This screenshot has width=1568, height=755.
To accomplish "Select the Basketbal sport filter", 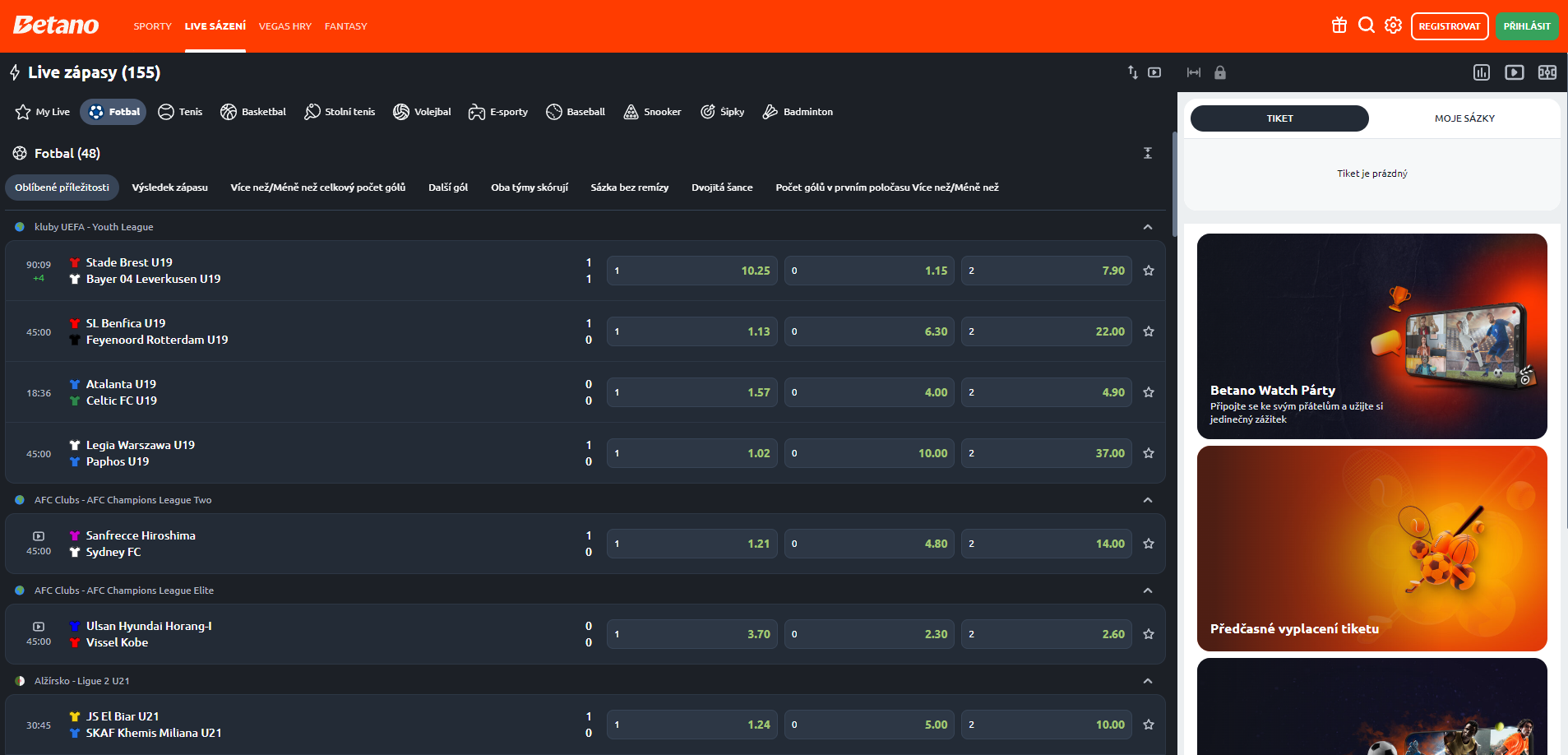I will 253,112.
